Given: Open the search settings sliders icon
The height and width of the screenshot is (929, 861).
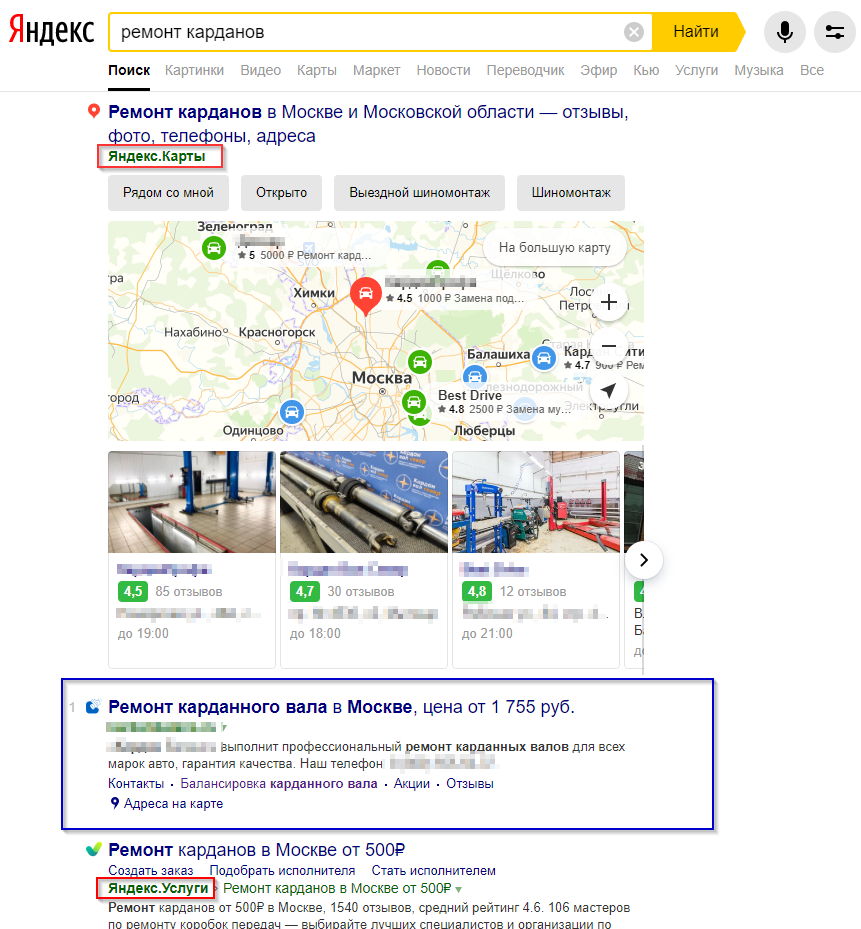Looking at the screenshot, I should point(834,31).
